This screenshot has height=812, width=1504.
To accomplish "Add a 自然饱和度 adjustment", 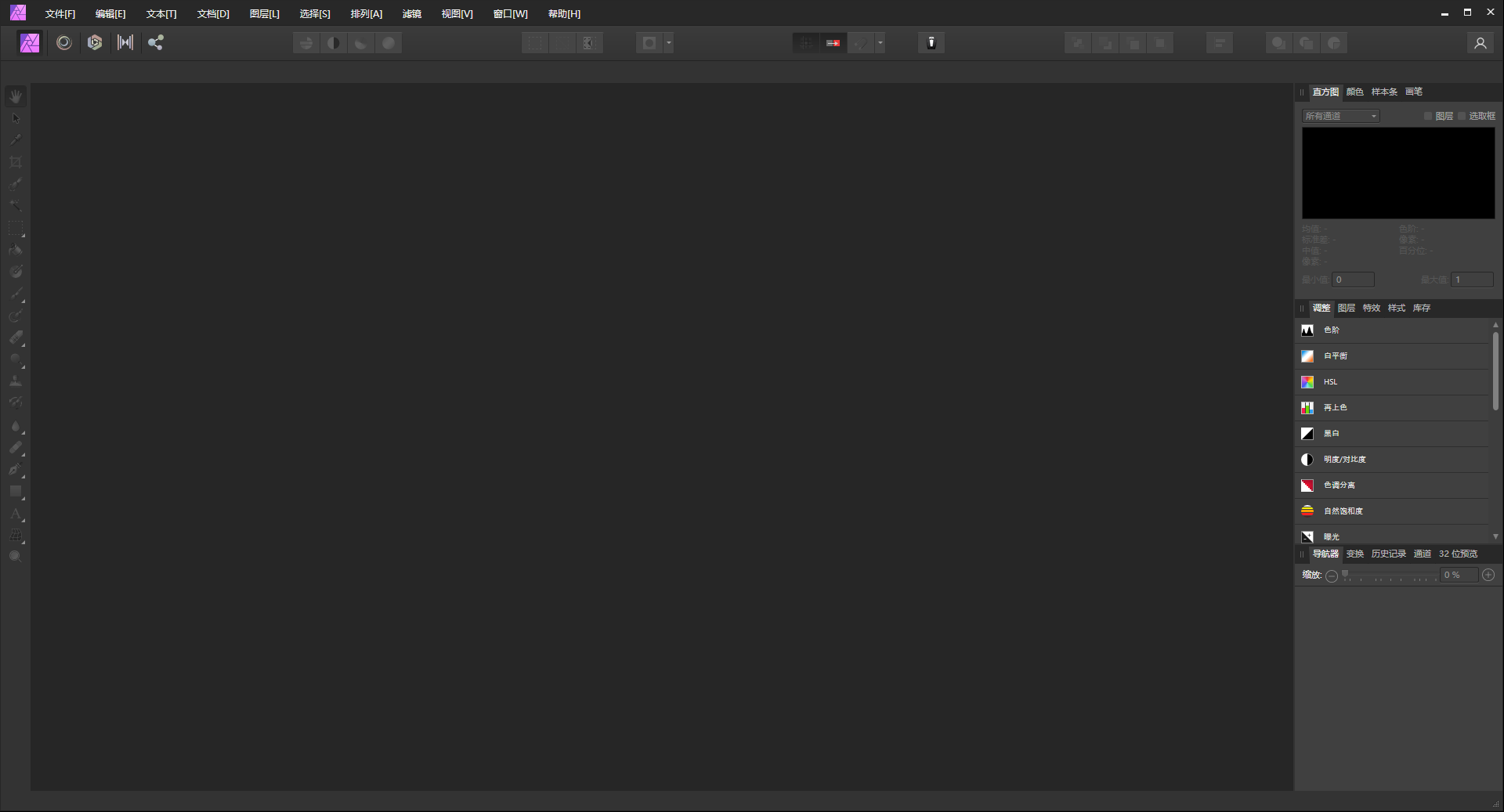I will [x=1394, y=511].
